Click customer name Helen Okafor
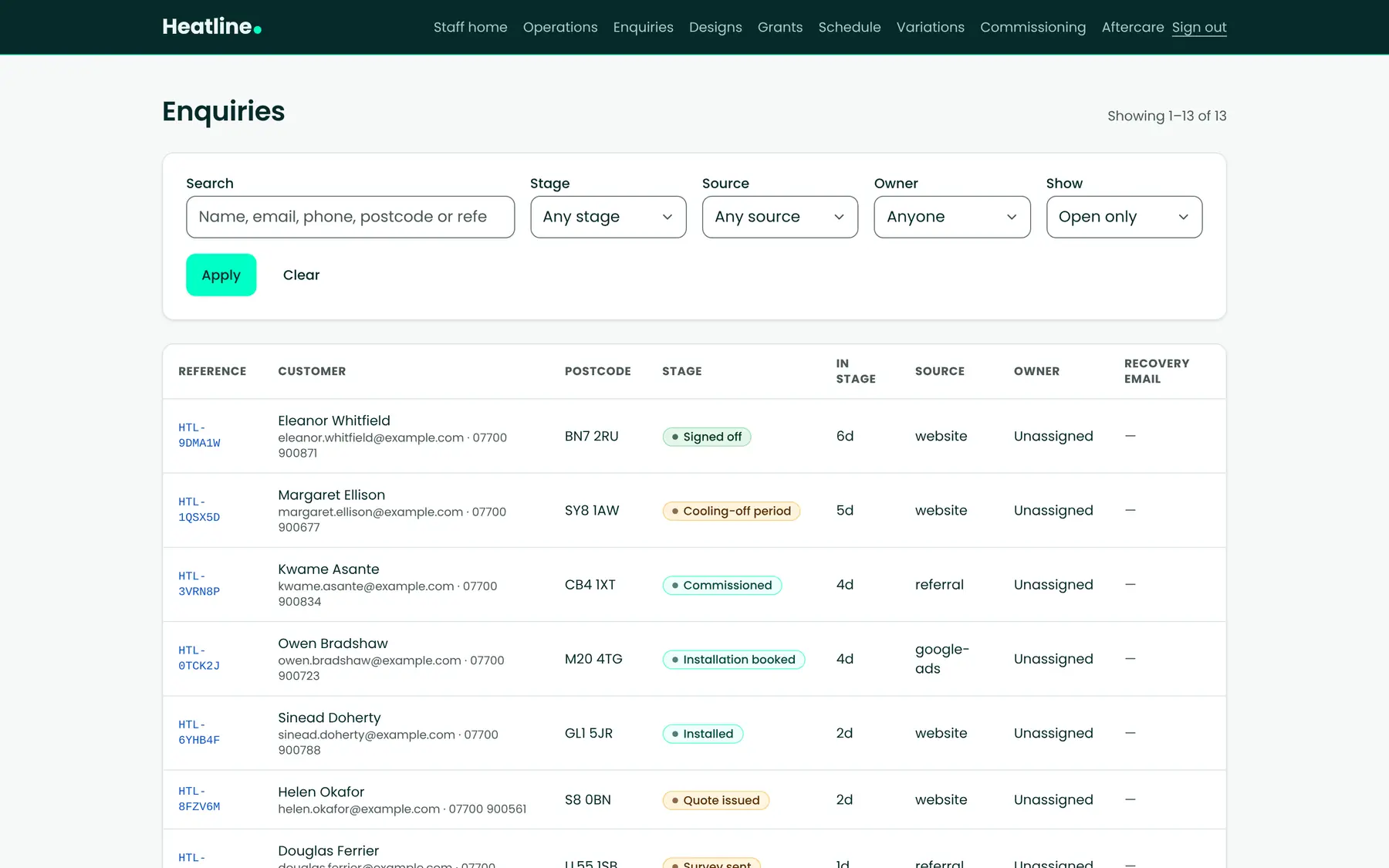The image size is (1389, 868). (321, 792)
